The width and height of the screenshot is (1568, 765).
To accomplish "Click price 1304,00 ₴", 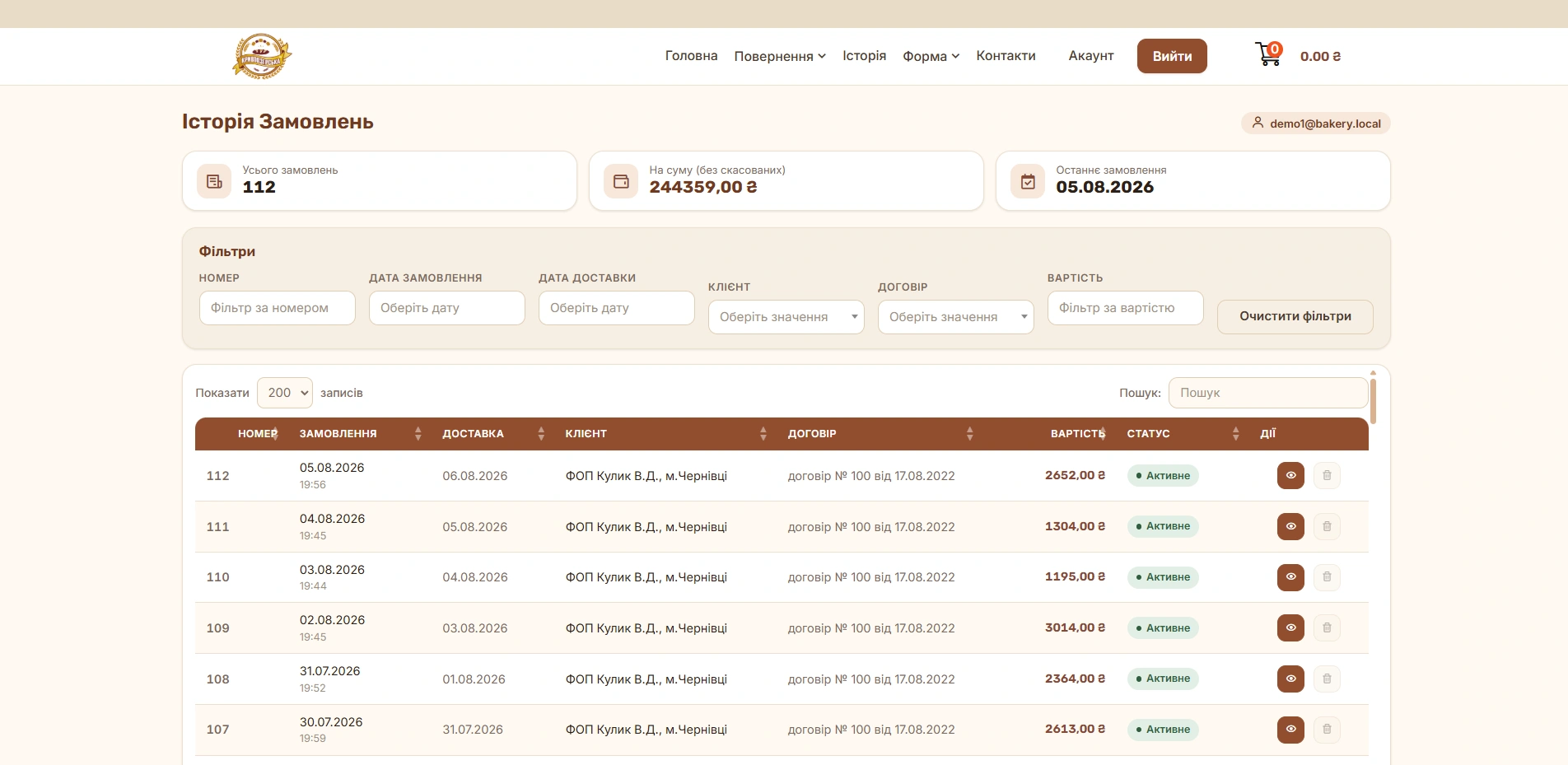I will tap(1075, 526).
